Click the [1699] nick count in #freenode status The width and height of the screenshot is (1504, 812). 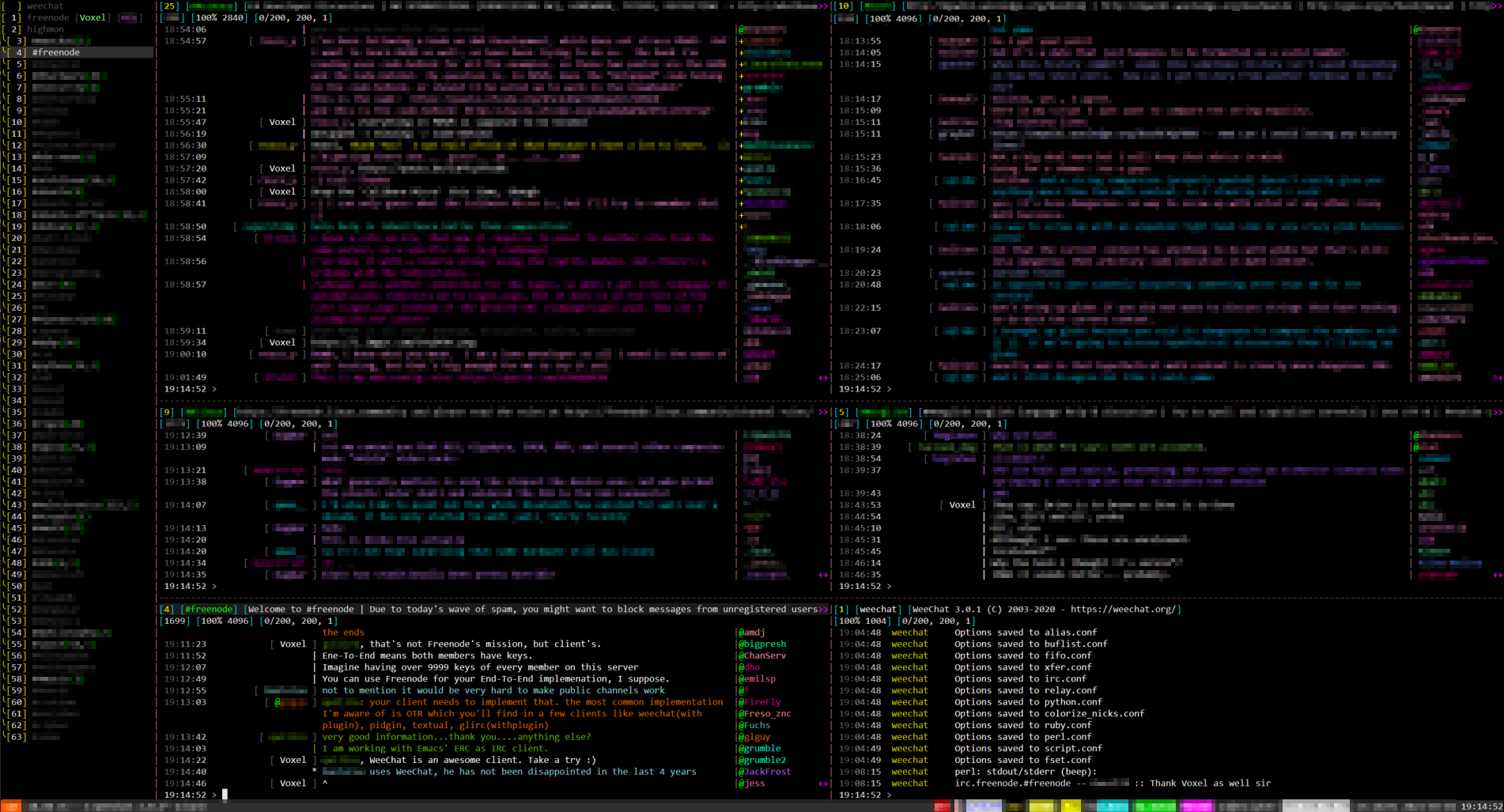(175, 621)
